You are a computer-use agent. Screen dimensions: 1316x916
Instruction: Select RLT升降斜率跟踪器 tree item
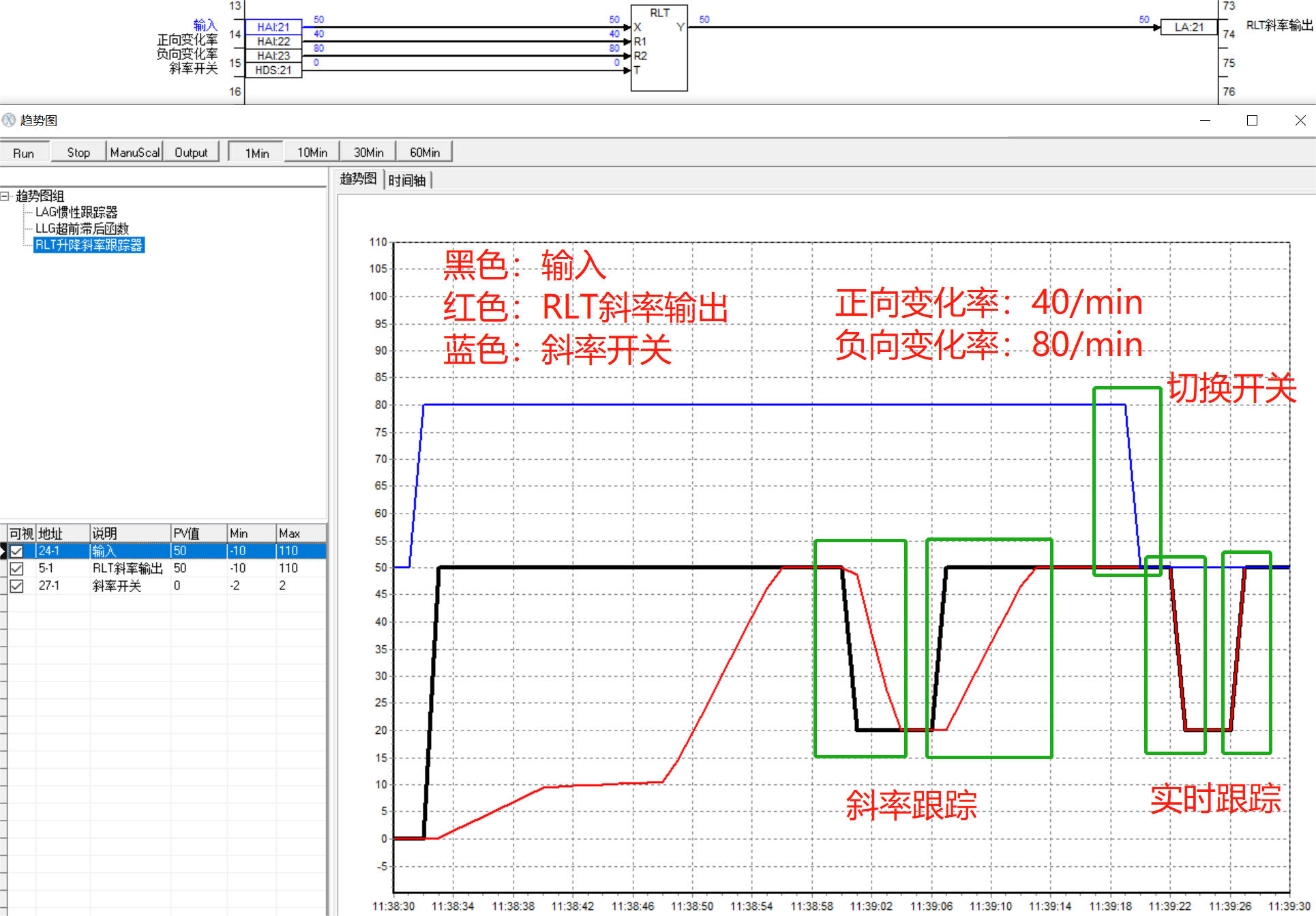[x=89, y=245]
